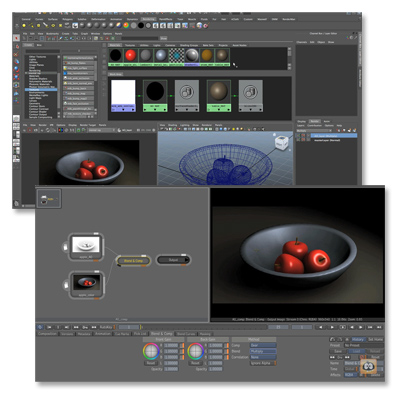This screenshot has width=400, height=400.
Task: Click the Front Gain Opacity value field
Action: (171, 369)
